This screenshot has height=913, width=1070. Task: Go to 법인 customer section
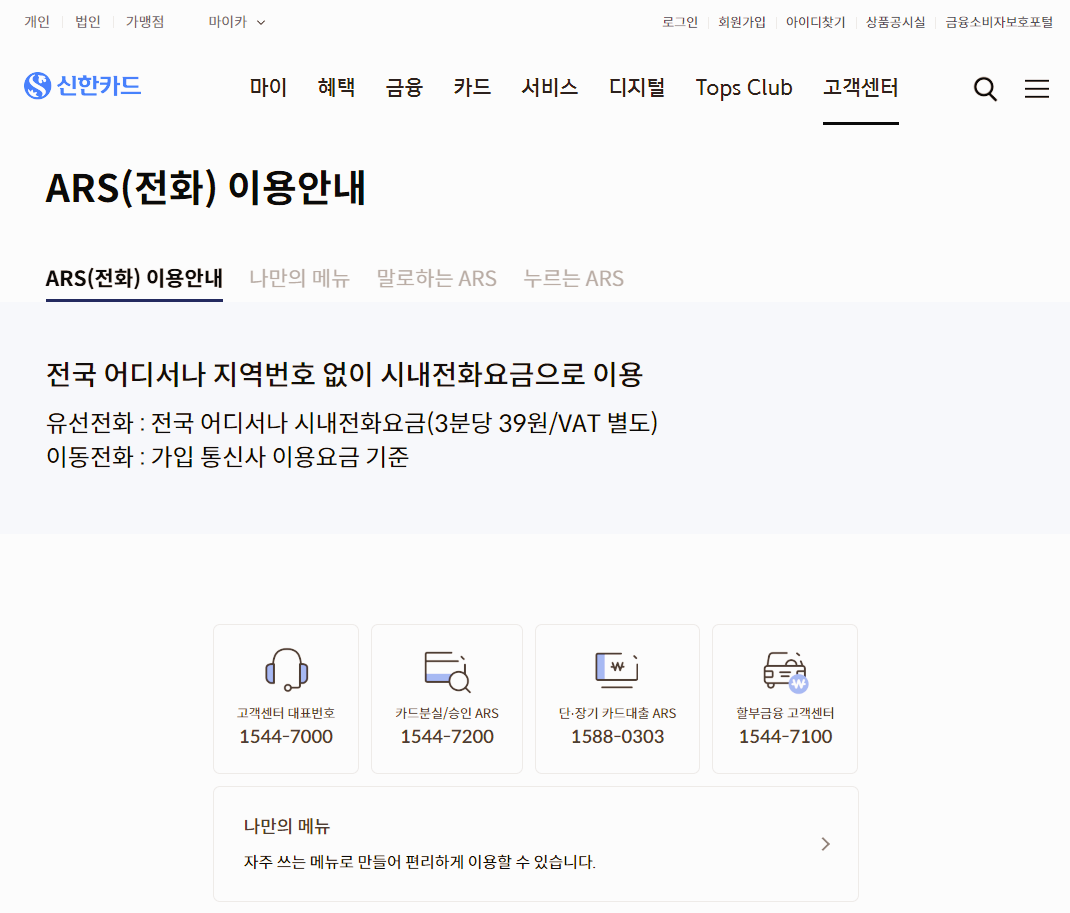point(87,22)
